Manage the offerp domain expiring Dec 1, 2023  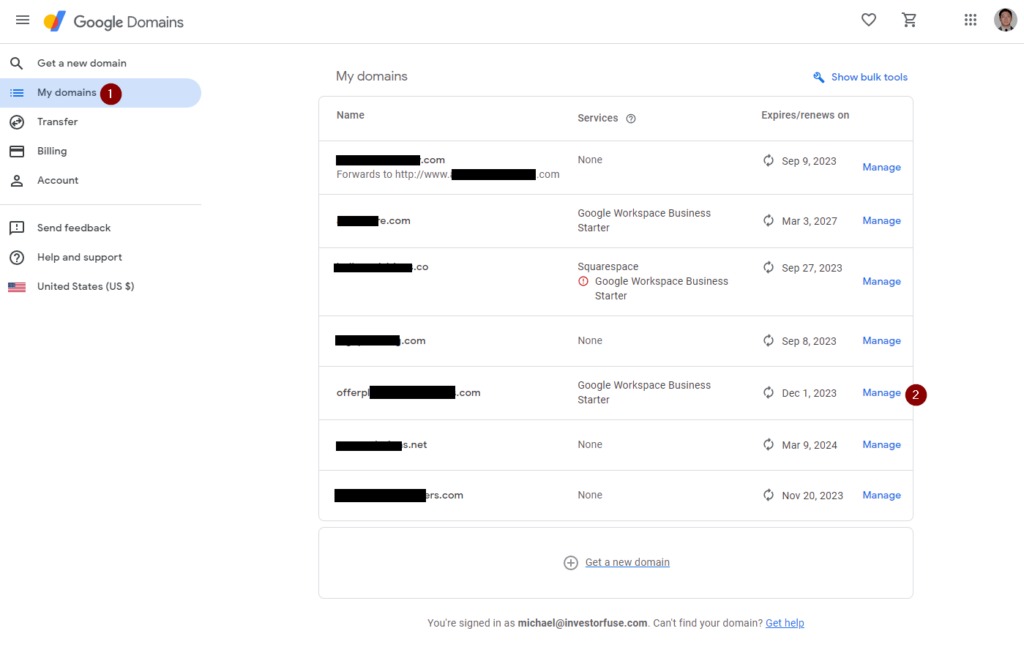[x=882, y=393]
